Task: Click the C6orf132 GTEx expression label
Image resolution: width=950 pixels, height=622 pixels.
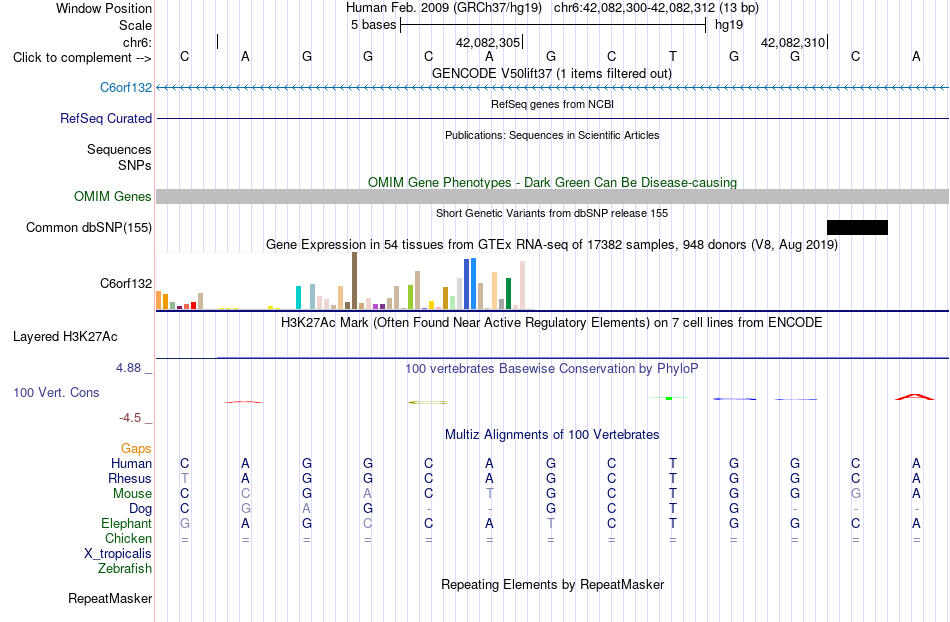Action: click(126, 283)
